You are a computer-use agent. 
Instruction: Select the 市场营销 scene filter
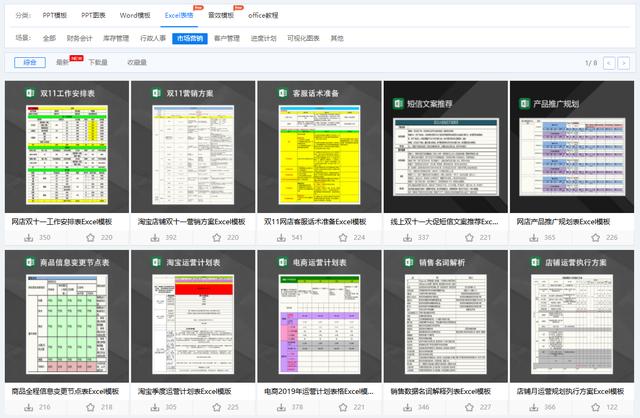coord(190,38)
